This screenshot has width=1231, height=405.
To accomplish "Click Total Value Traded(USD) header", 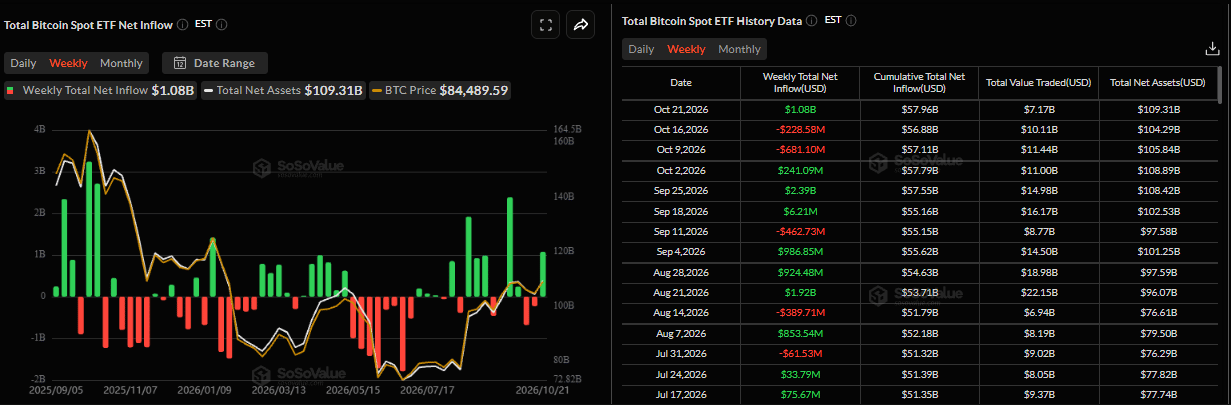I will [1038, 83].
